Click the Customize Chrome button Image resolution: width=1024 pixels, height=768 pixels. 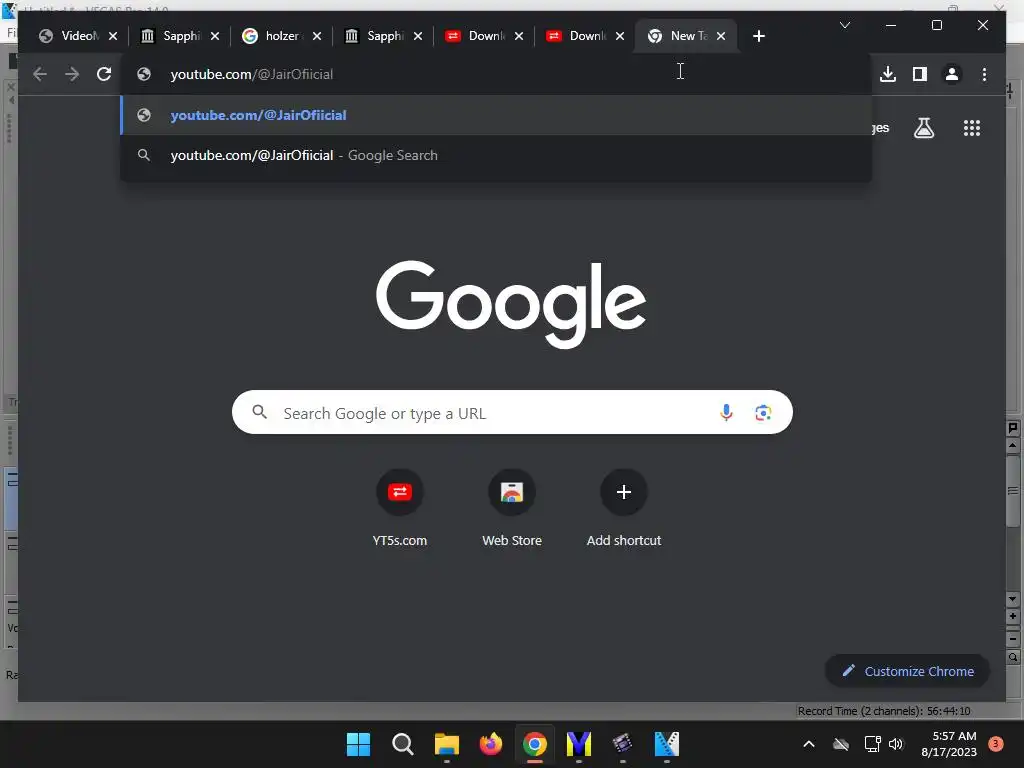907,671
